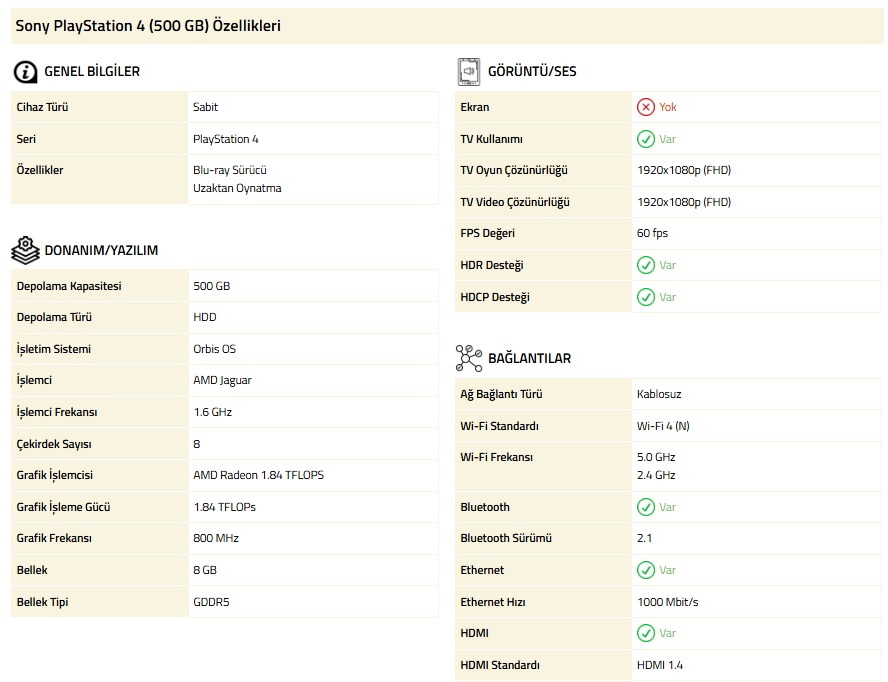
Task: Click the red X icon in Ekran row
Action: (x=646, y=107)
